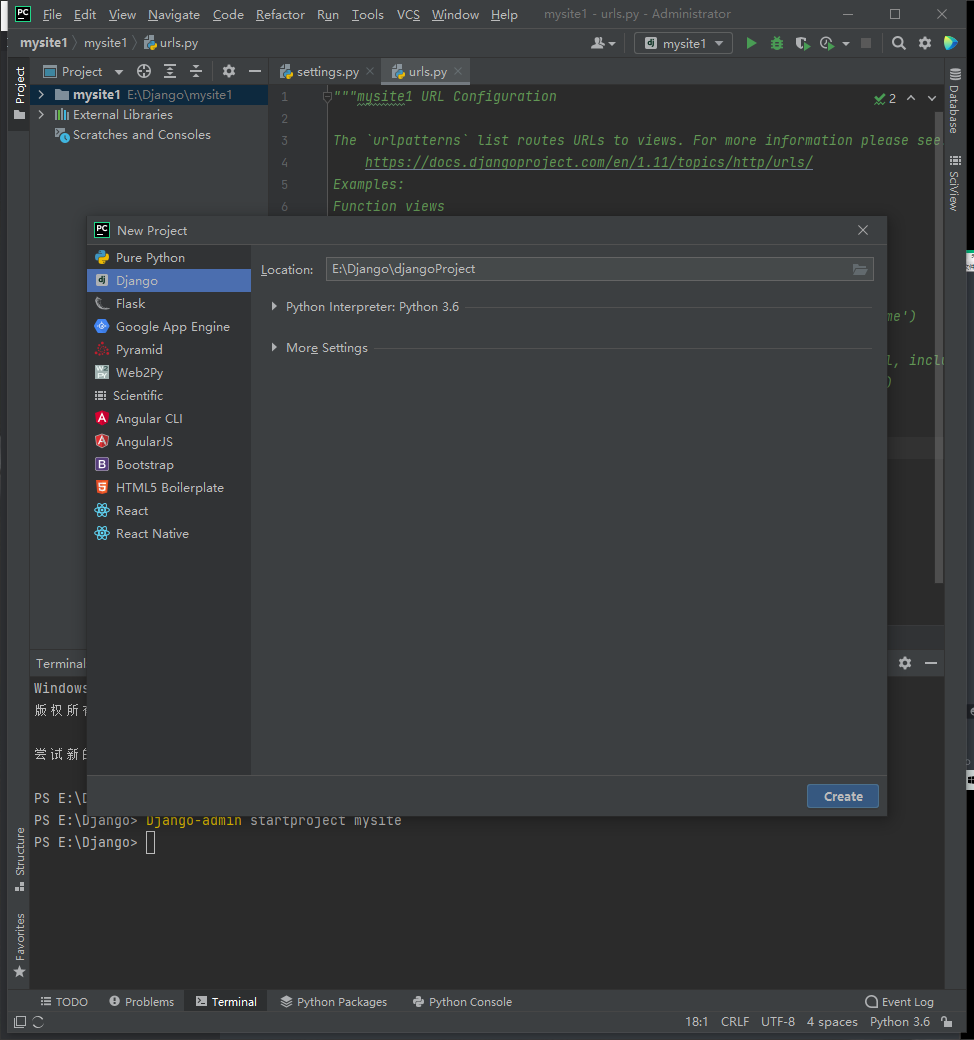Expand Python Interpreter section
Viewport: 974px width, 1040px height.
click(274, 306)
